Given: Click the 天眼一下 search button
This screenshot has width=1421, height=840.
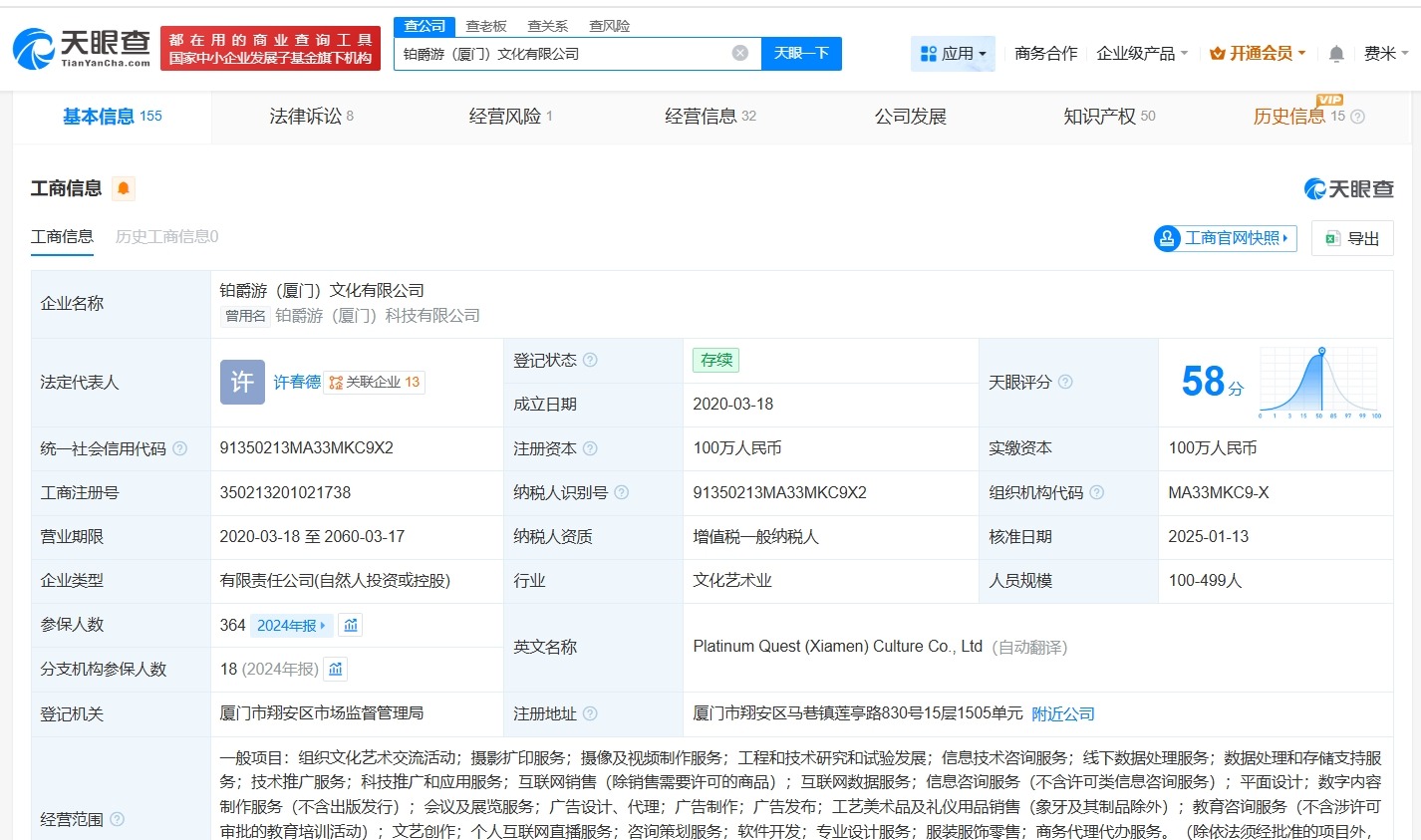Looking at the screenshot, I should pos(802,54).
